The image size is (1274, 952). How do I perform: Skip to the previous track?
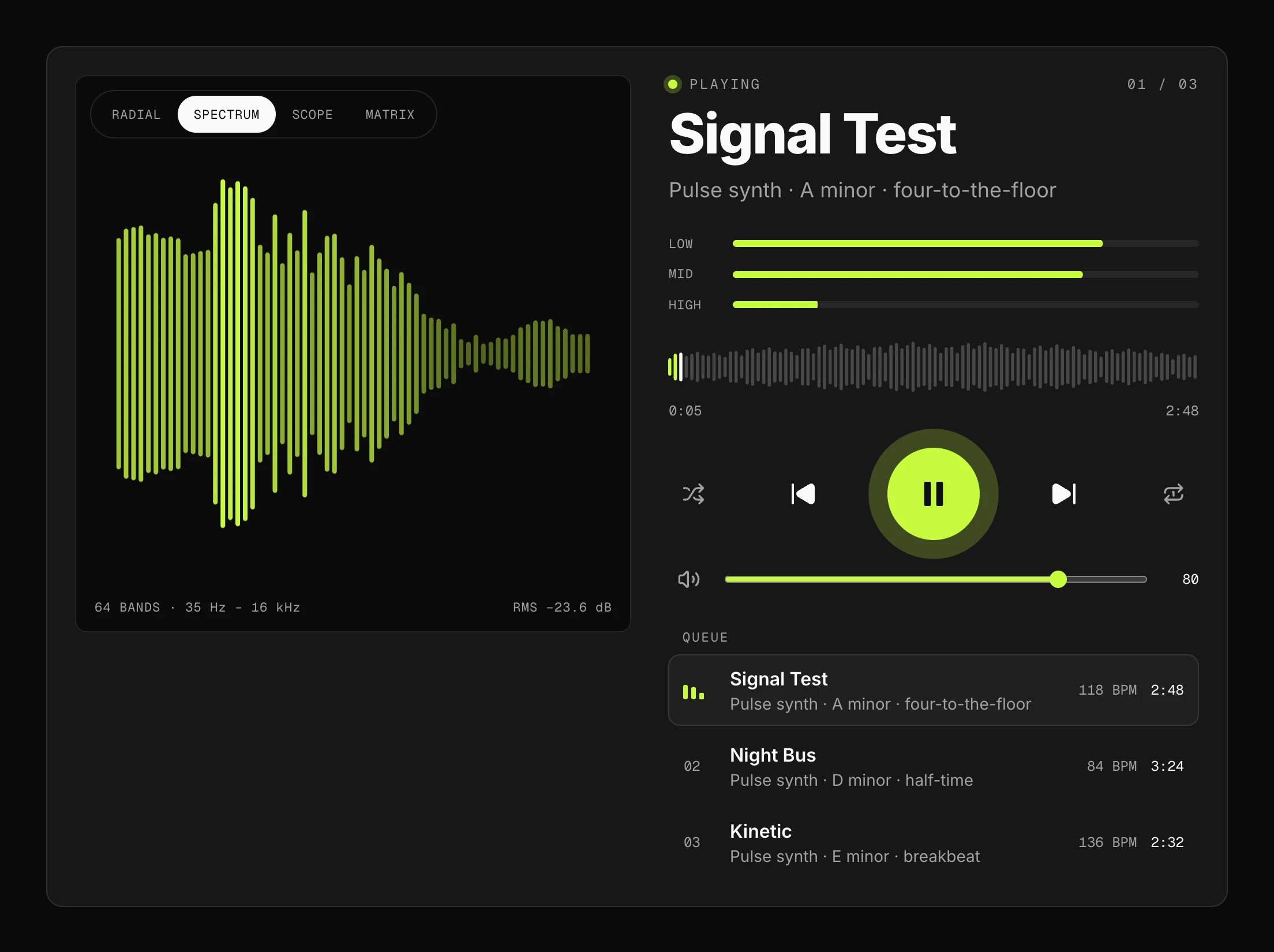803,494
